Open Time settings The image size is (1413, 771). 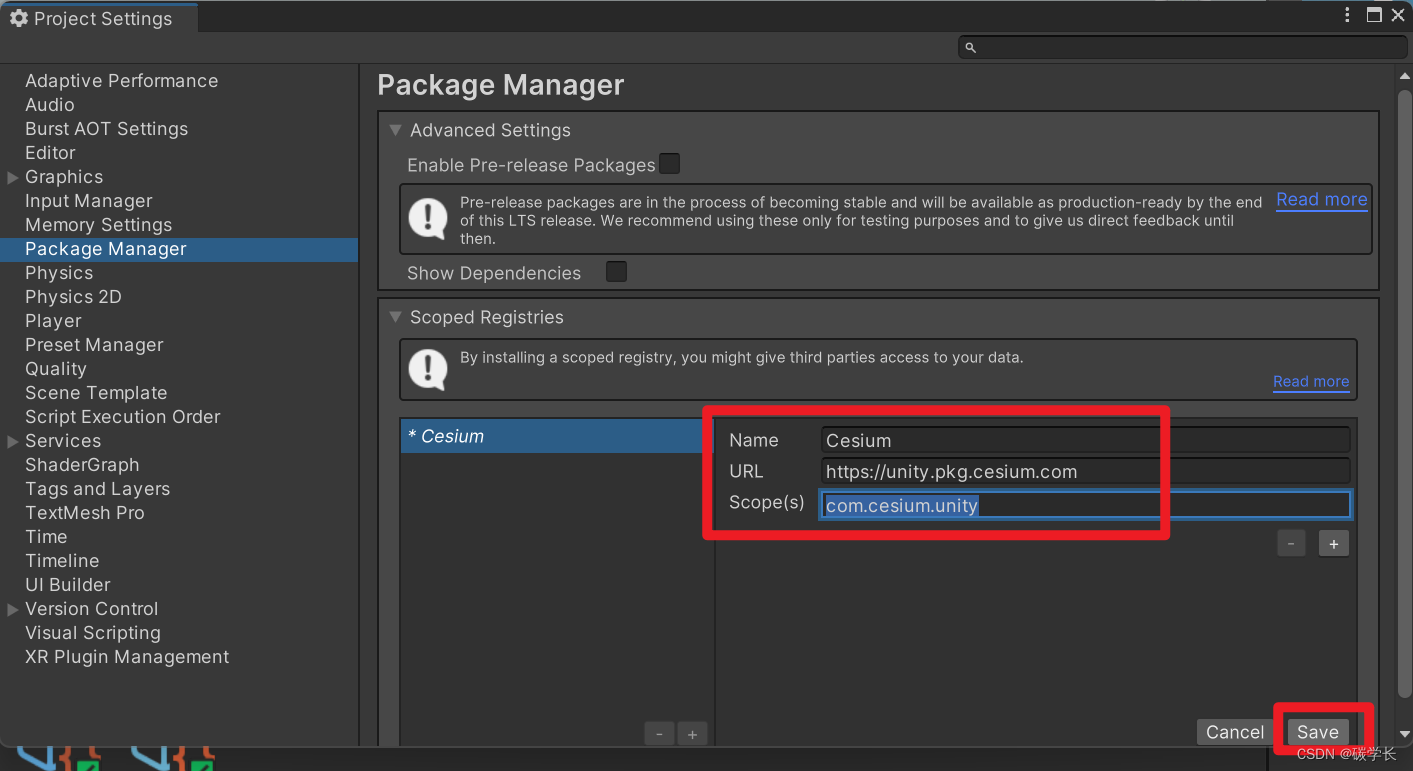46,537
